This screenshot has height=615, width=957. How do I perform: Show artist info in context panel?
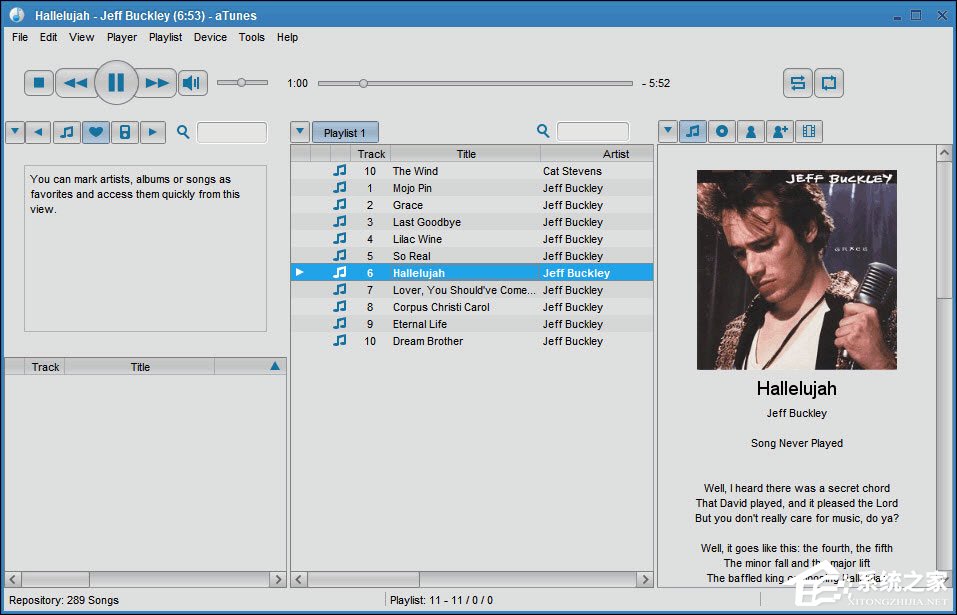click(750, 132)
